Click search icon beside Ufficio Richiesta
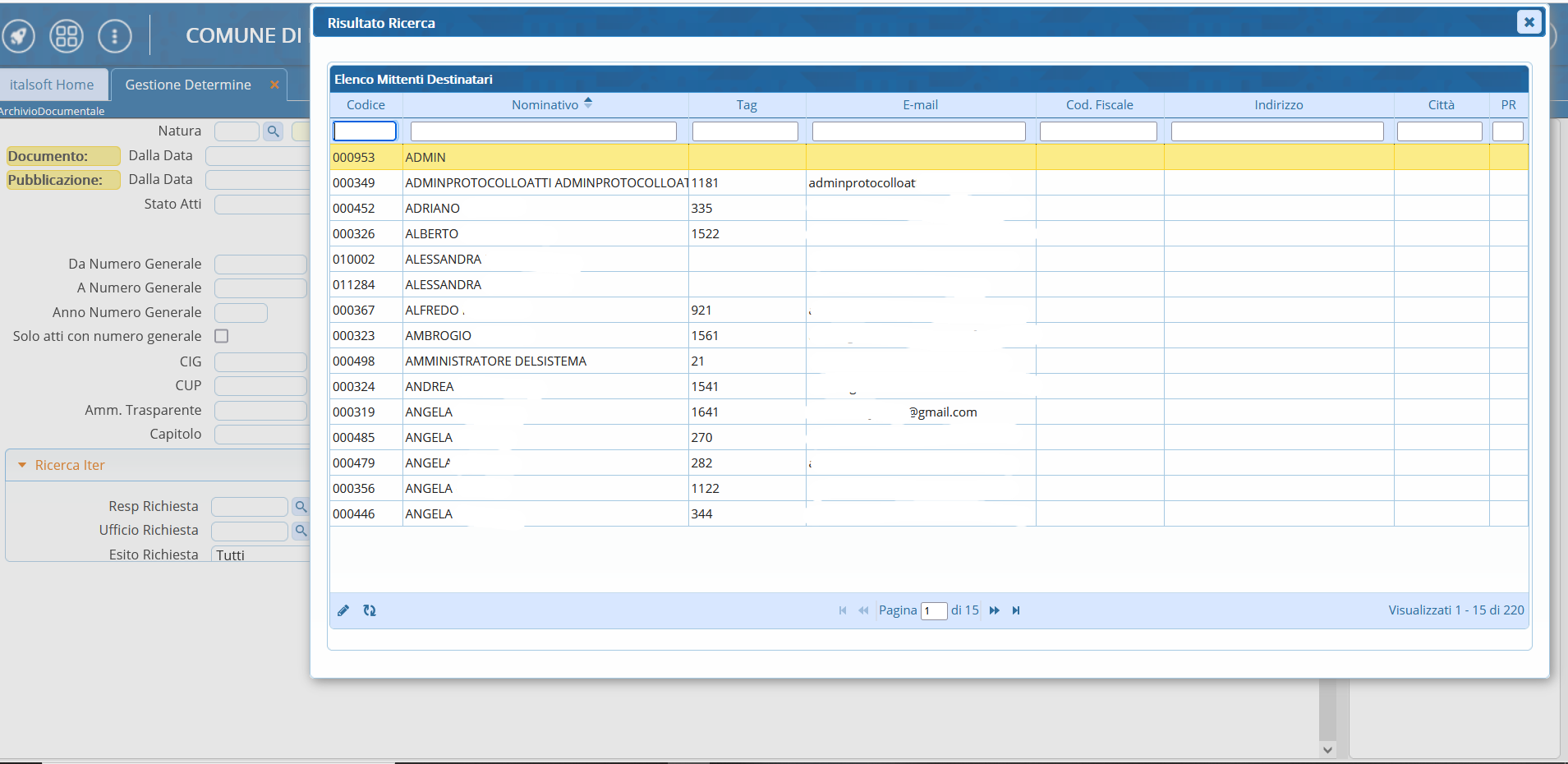This screenshot has height=764, width=1568. click(301, 531)
